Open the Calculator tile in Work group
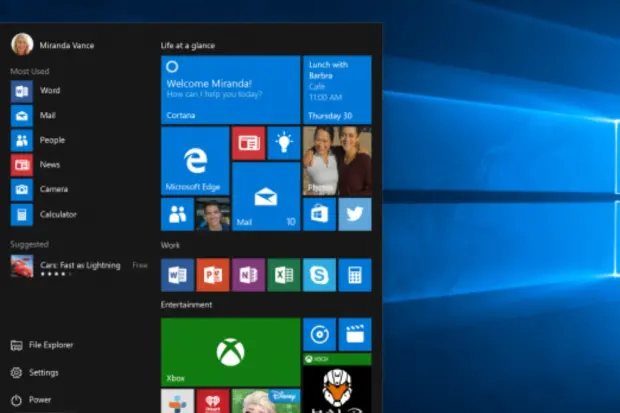Viewport: 620px width, 413px height. click(355, 275)
